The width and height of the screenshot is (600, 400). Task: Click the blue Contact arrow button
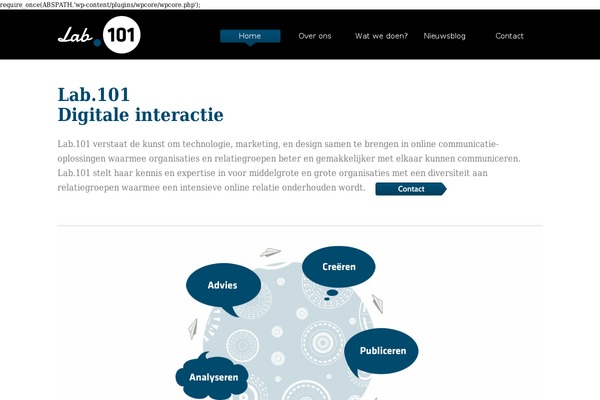coord(411,189)
